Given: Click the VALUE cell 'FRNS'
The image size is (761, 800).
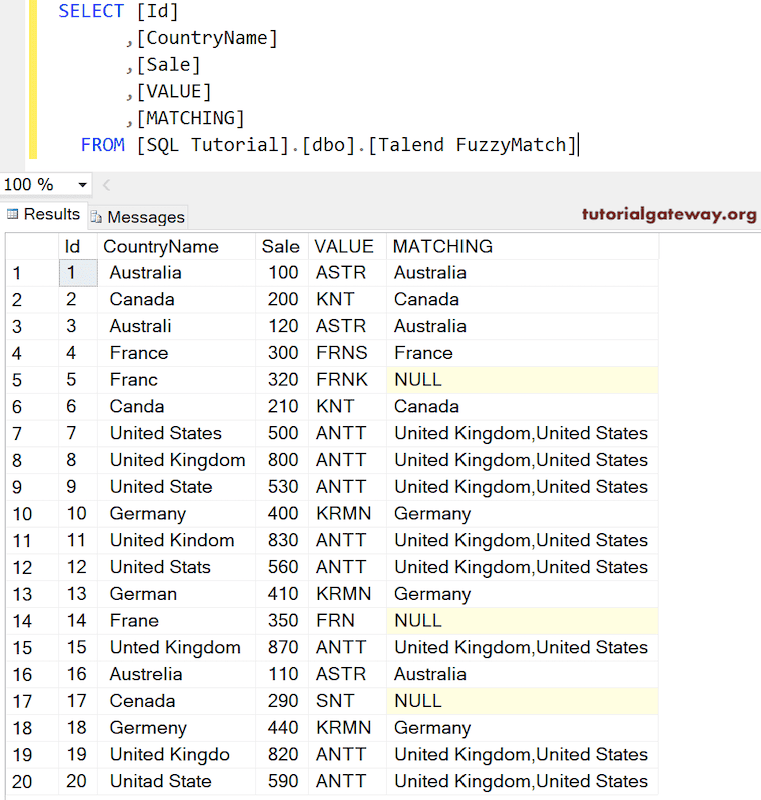Looking at the screenshot, I should [347, 353].
